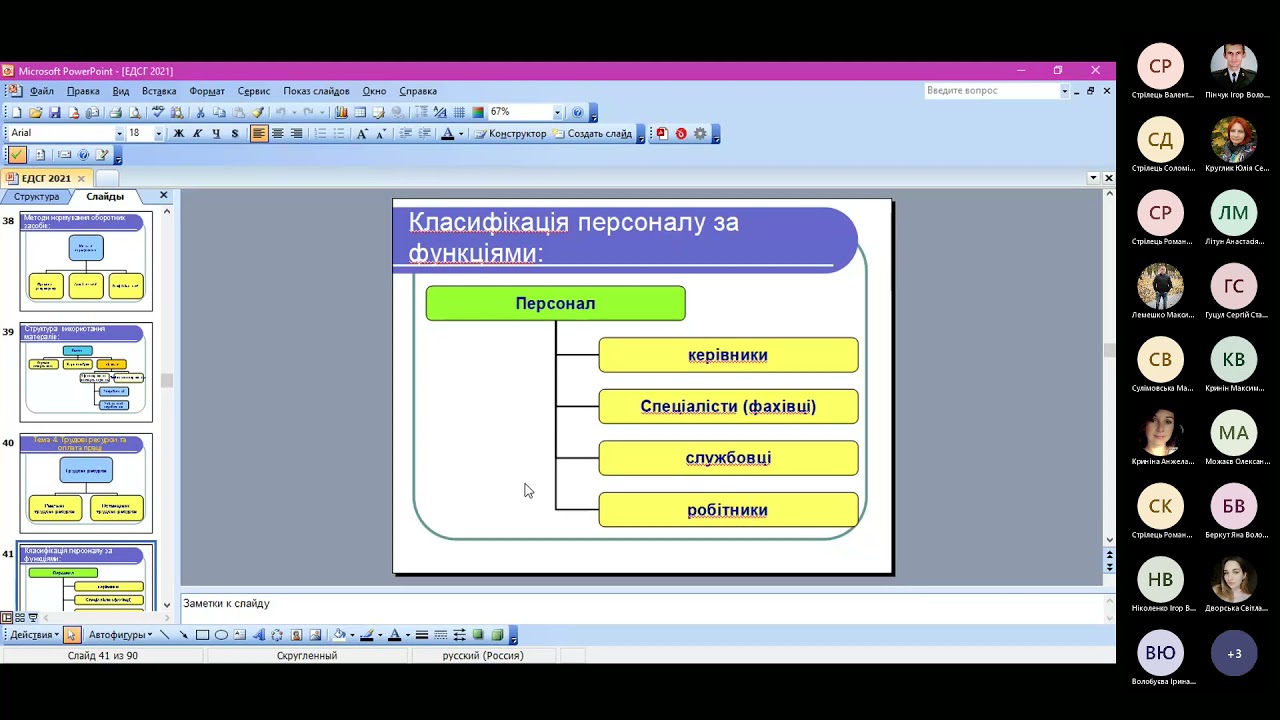Open the 3-D style options
Image resolution: width=1280 pixels, height=720 pixels.
(x=497, y=635)
